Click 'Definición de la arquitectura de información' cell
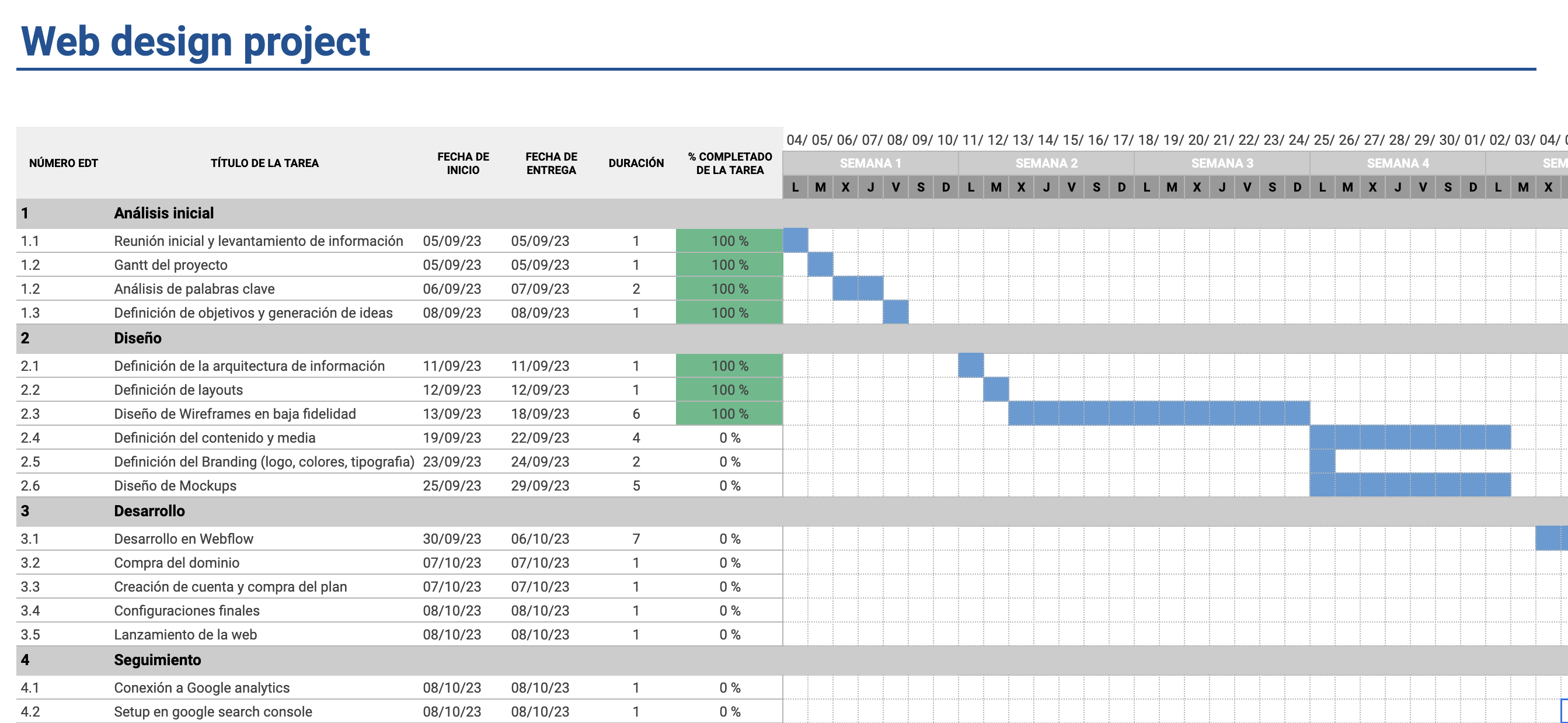This screenshot has height=723, width=1568. (249, 366)
